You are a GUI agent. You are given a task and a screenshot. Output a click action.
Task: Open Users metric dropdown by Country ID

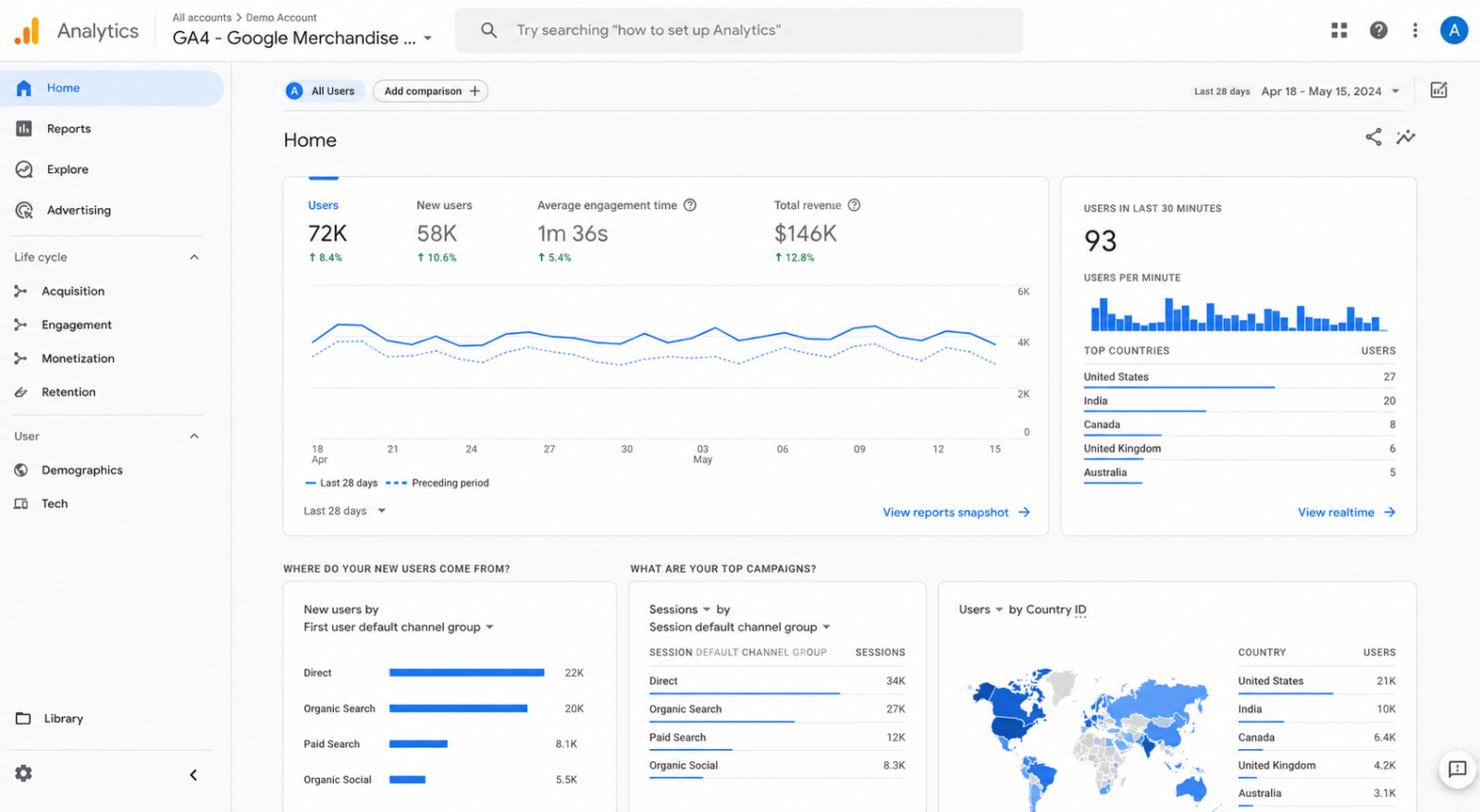[x=981, y=609]
